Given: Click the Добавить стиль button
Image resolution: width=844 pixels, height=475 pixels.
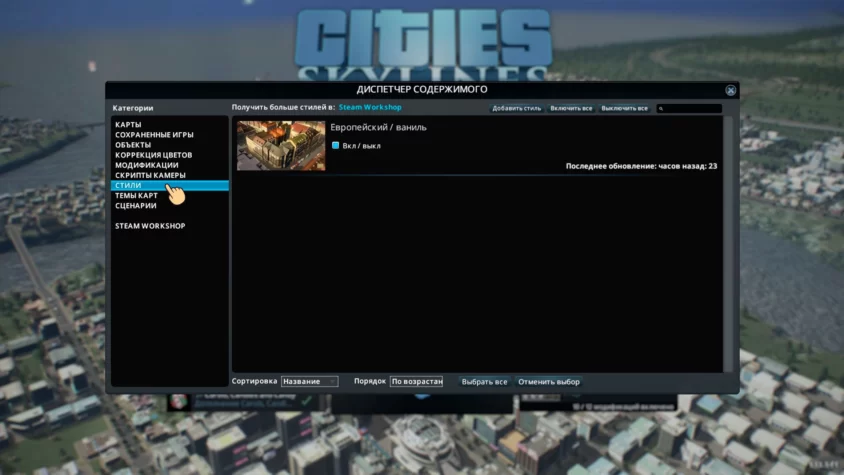Looking at the screenshot, I should (x=516, y=108).
